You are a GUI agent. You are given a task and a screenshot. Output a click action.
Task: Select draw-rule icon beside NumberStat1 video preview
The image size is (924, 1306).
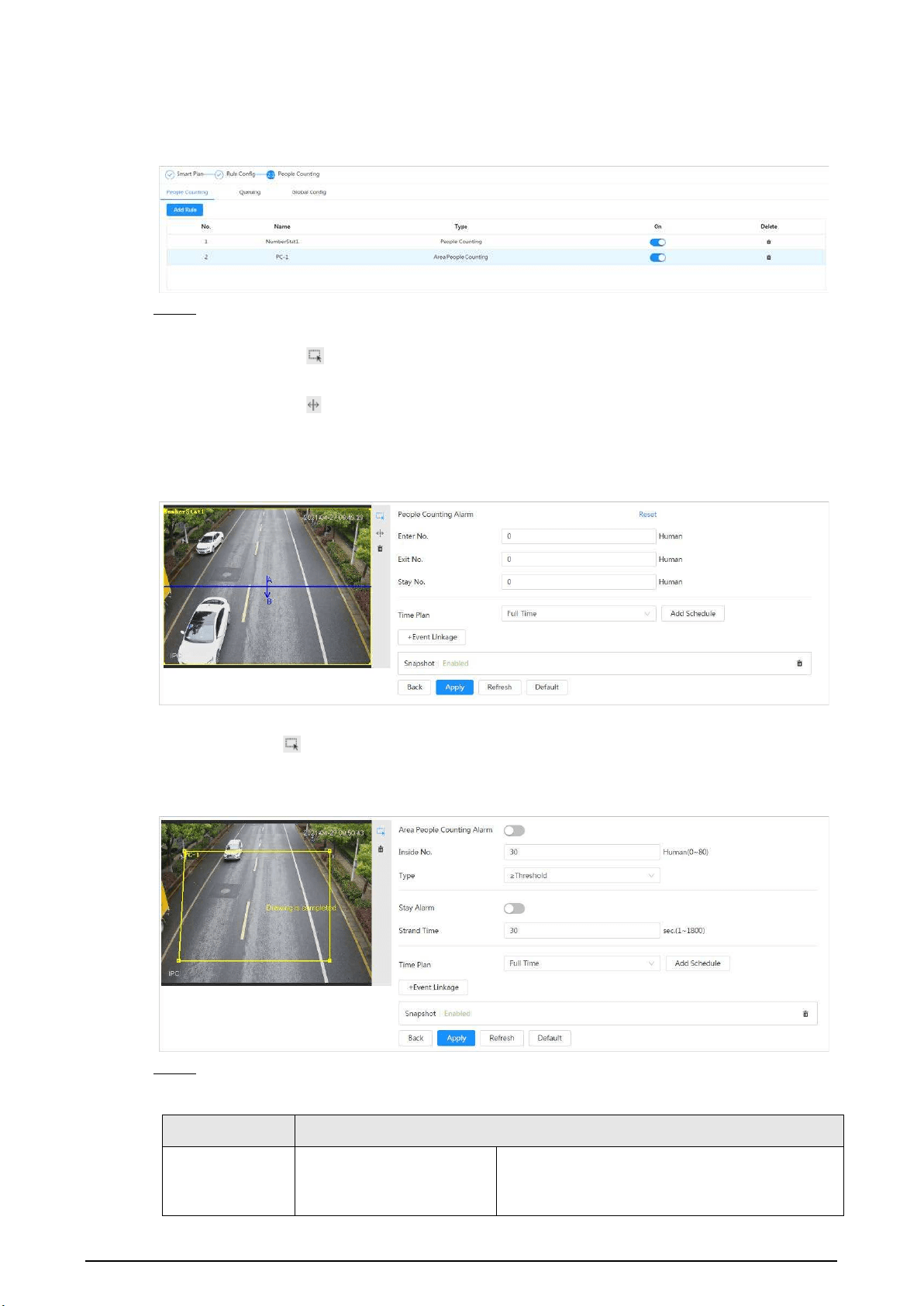coord(380,516)
